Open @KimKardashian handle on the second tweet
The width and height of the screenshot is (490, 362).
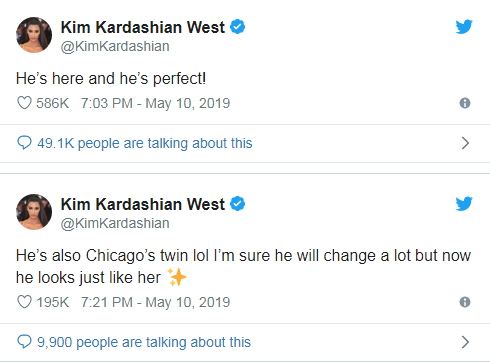click(x=115, y=223)
